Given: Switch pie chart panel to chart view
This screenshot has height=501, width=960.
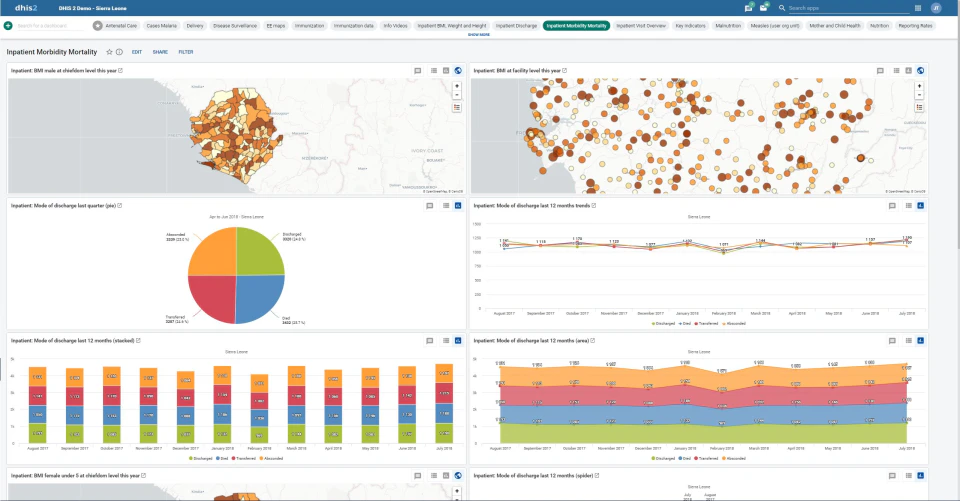Looking at the screenshot, I should 457,206.
